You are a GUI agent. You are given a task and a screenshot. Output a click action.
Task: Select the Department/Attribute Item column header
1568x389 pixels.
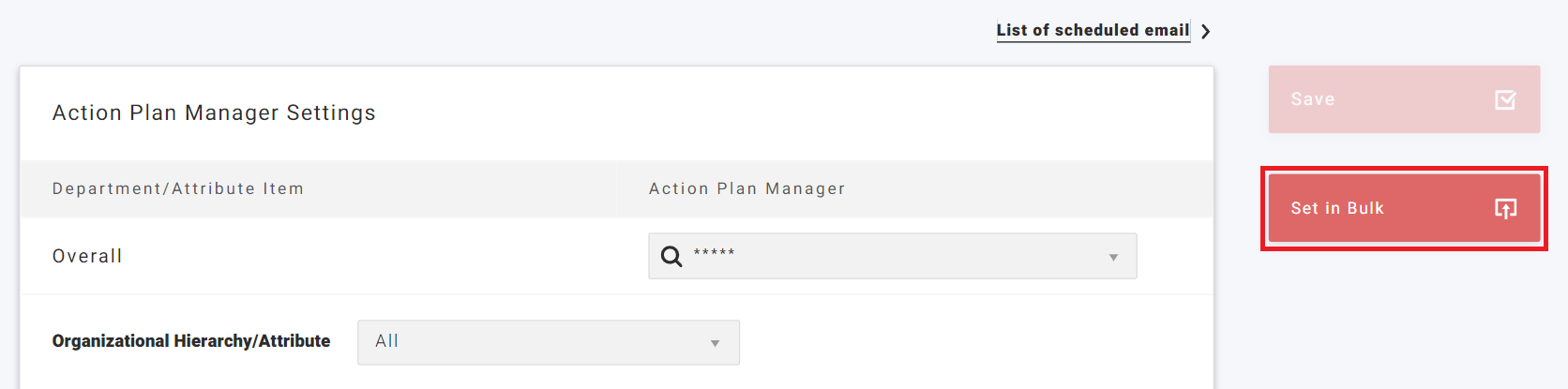pyautogui.click(x=178, y=188)
